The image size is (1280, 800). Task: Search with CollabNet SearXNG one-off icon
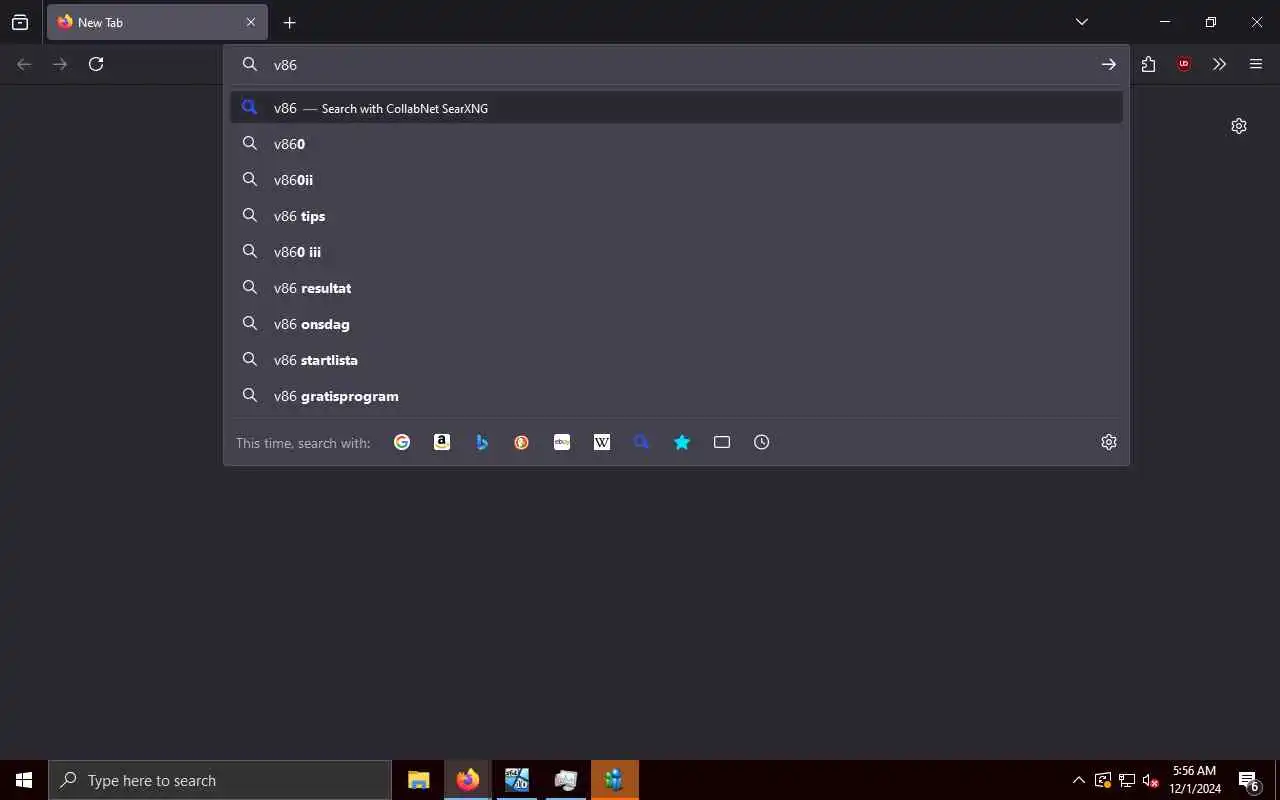pos(642,442)
